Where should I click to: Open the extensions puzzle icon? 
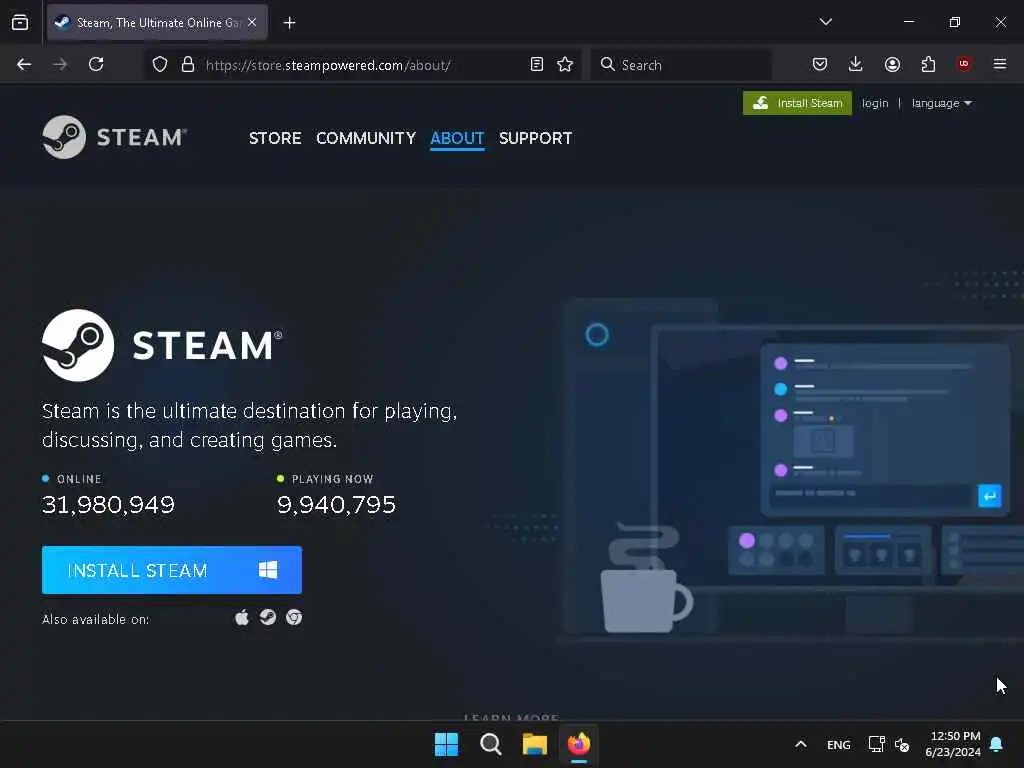pos(928,64)
